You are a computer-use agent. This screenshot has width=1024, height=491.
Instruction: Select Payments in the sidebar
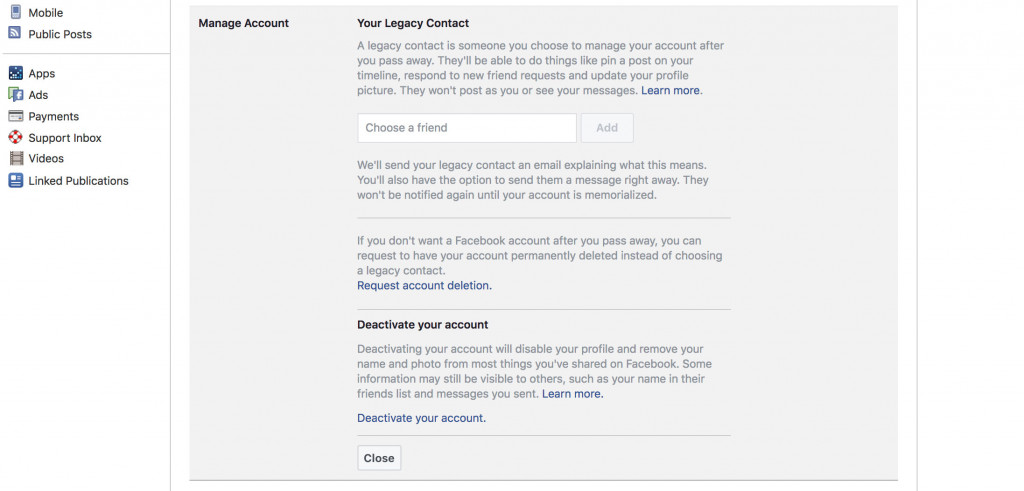(54, 116)
